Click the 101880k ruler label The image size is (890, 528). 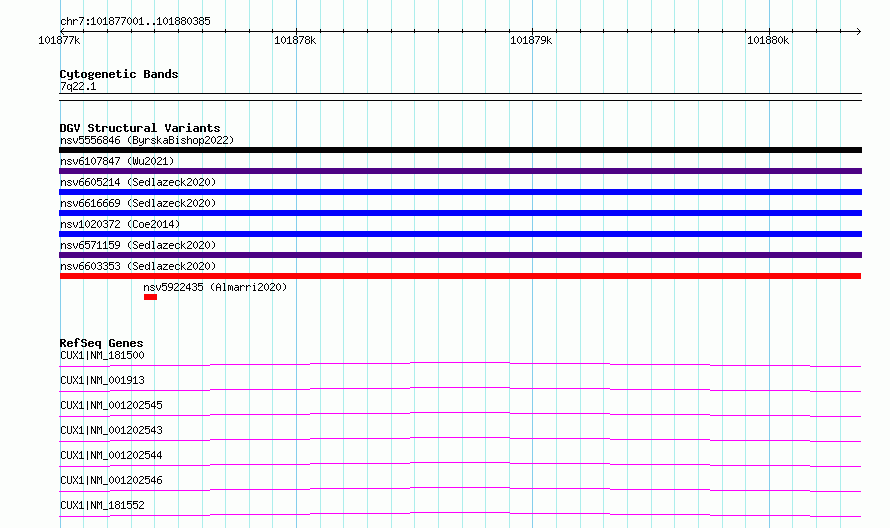point(768,40)
